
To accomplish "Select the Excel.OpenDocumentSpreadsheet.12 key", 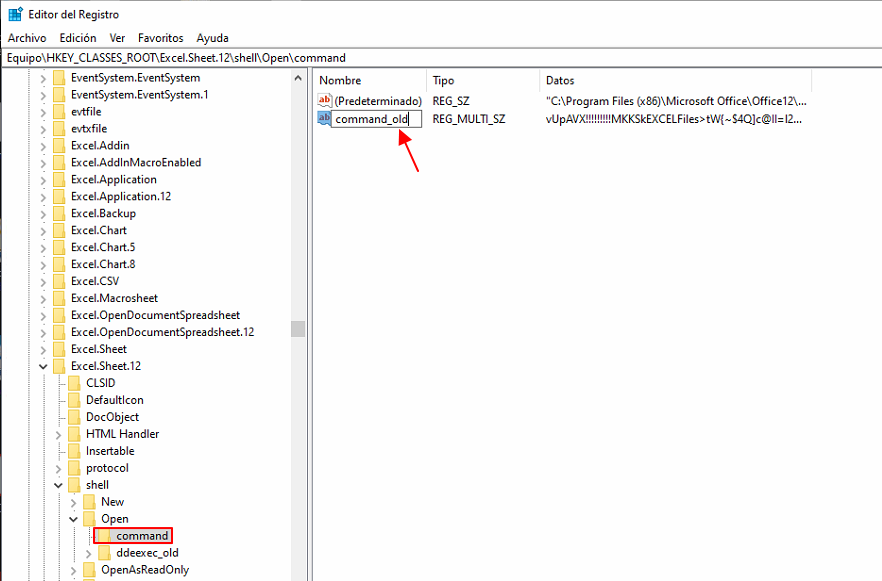I will coord(163,332).
